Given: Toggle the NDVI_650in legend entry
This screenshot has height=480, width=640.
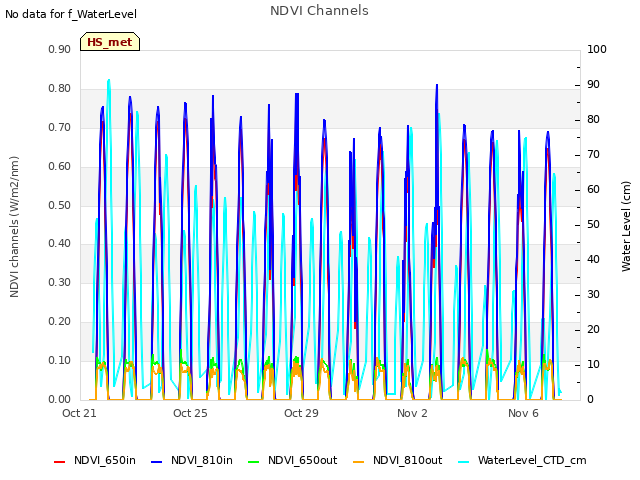Looking at the screenshot, I should (x=95, y=460).
